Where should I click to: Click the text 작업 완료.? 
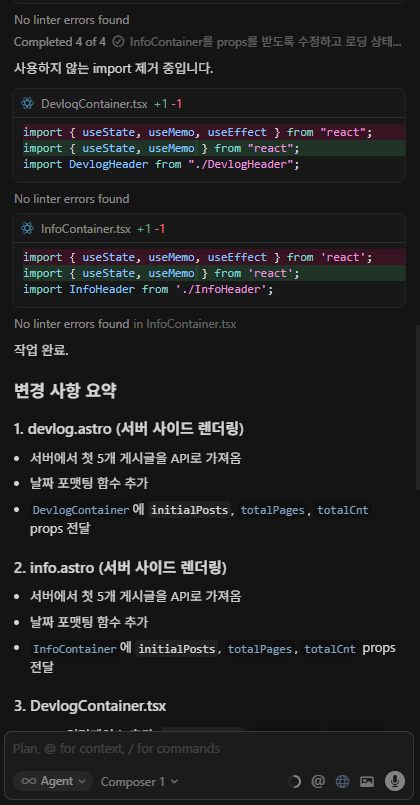tap(41, 351)
